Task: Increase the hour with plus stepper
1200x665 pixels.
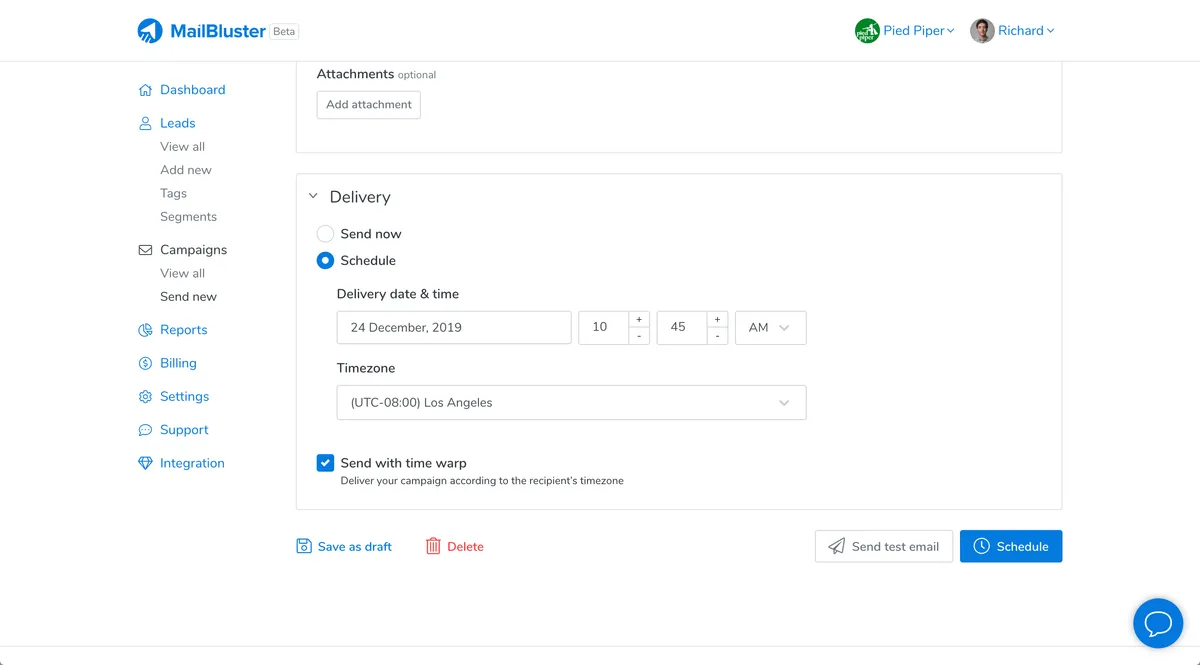Action: pyautogui.click(x=639, y=320)
